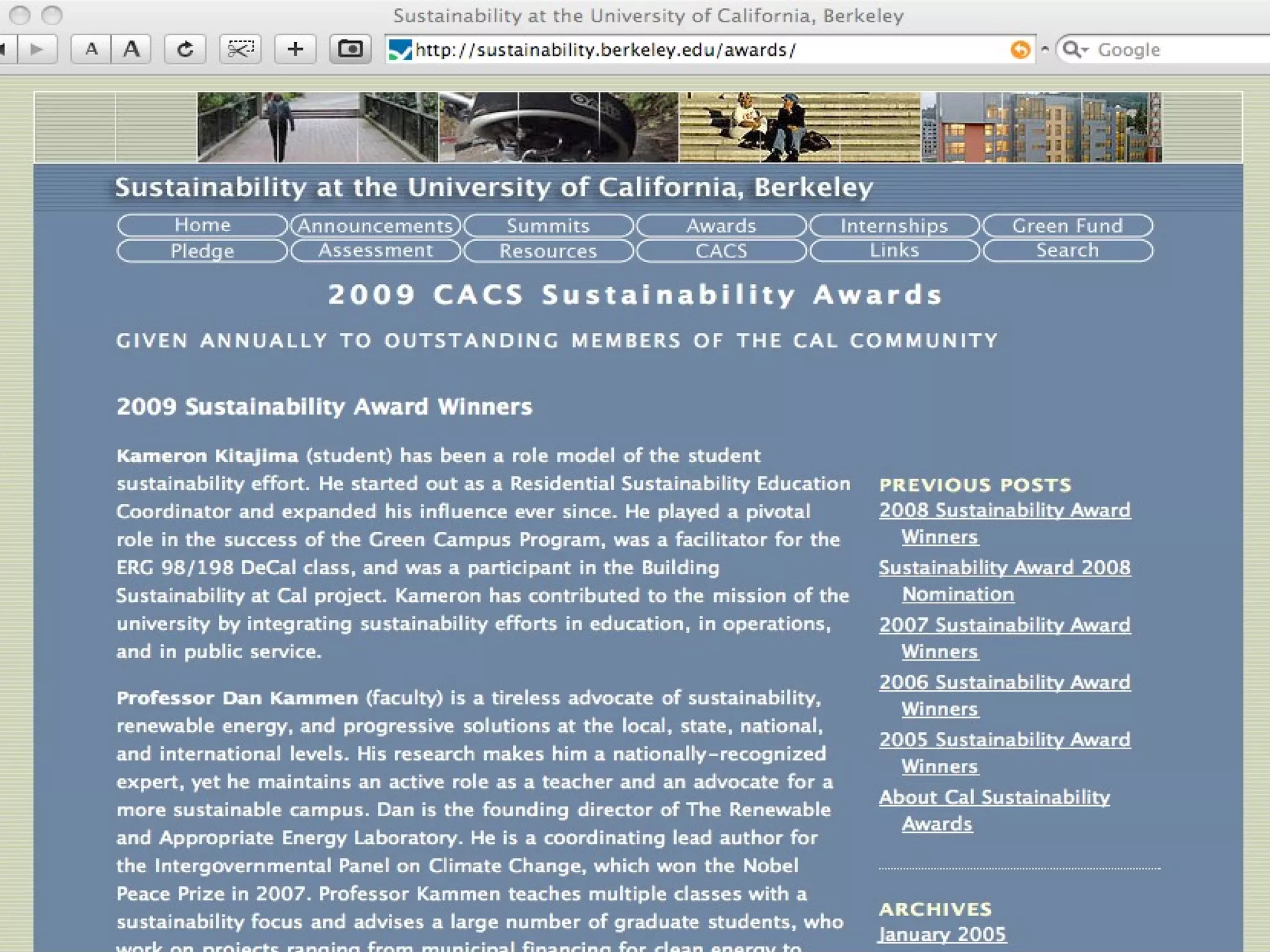
Task: Open the 2008 Sustainability Award Winners link
Action: tap(1004, 511)
